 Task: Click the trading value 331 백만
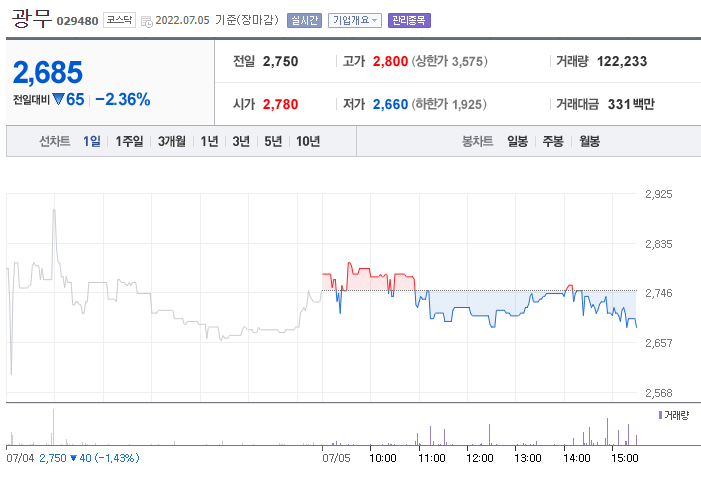tap(631, 105)
